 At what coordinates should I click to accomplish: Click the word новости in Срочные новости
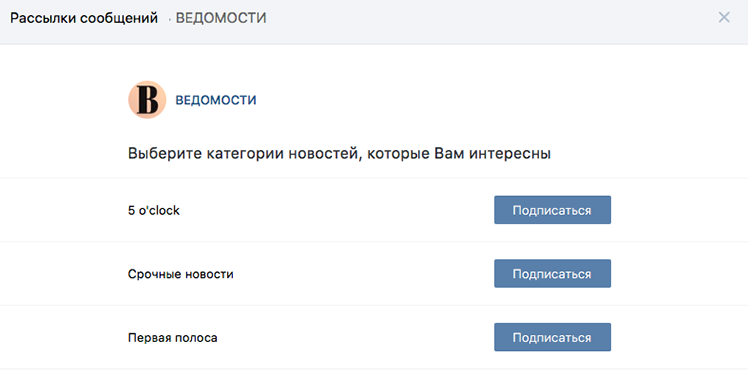[209, 274]
